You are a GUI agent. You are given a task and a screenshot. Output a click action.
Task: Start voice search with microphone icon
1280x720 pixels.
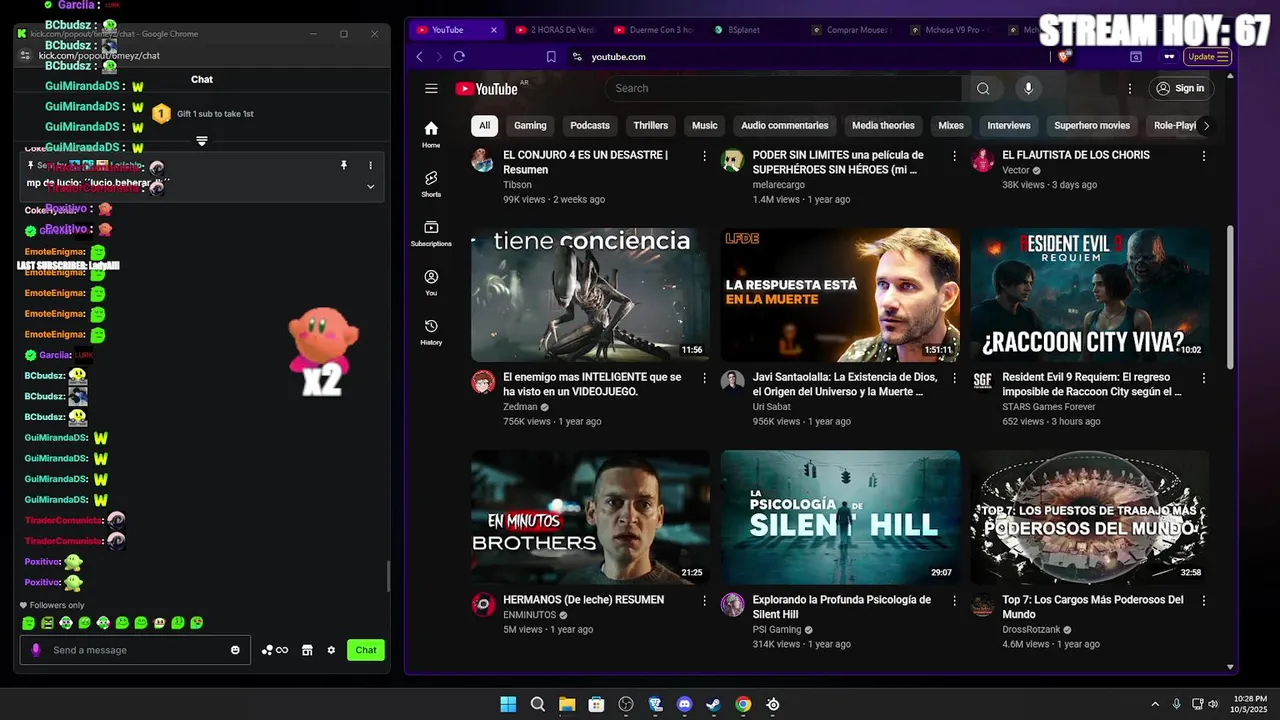1028,88
